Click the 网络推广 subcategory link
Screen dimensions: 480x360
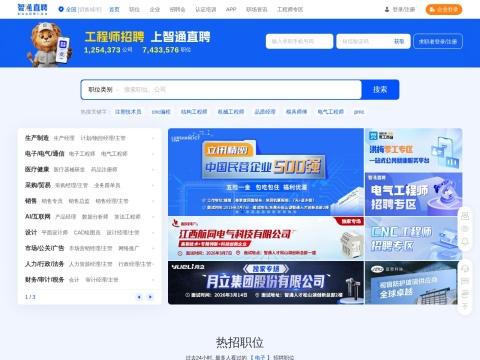129,248
